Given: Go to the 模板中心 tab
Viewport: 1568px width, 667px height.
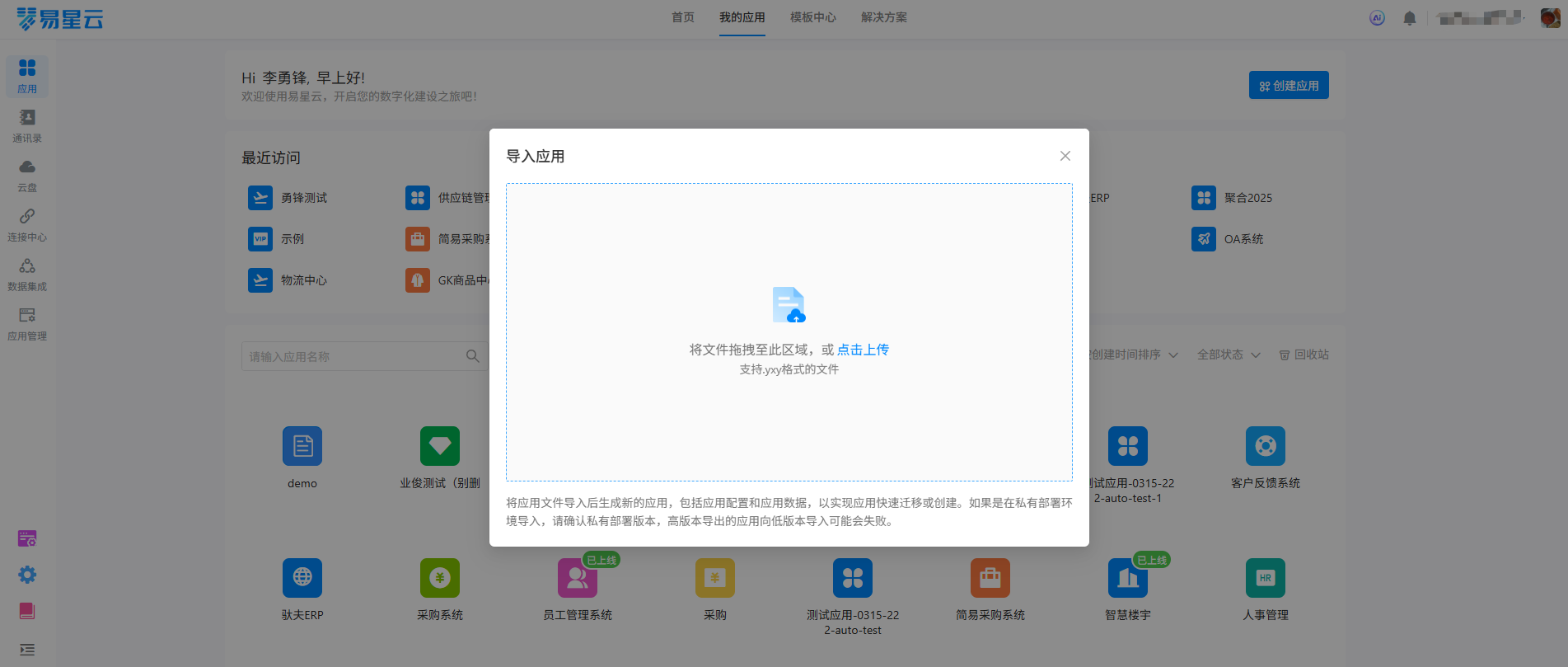Looking at the screenshot, I should coord(812,17).
